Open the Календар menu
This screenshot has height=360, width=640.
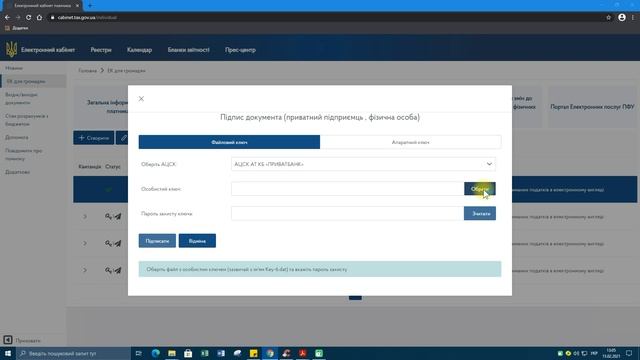(x=139, y=50)
